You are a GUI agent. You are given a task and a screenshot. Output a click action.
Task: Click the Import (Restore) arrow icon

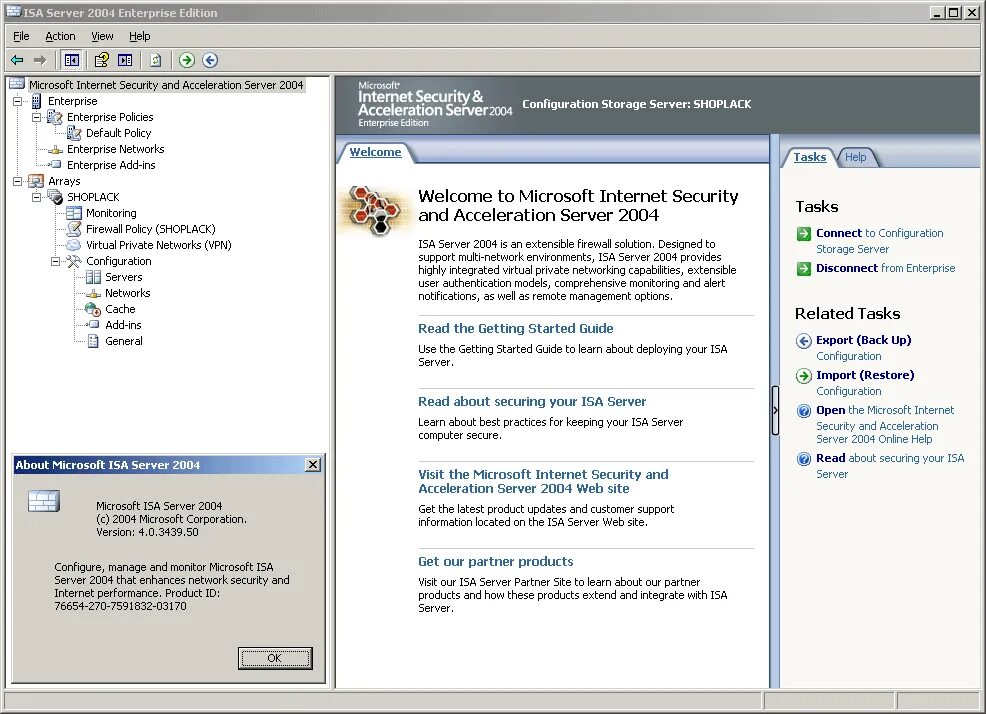point(804,376)
